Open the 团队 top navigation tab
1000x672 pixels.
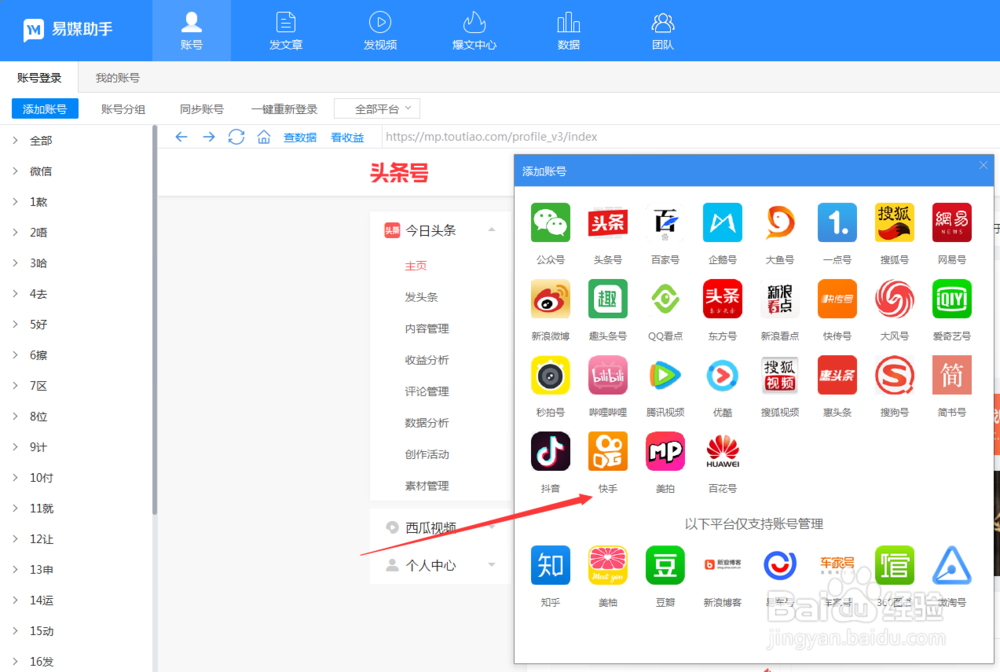pyautogui.click(x=663, y=31)
